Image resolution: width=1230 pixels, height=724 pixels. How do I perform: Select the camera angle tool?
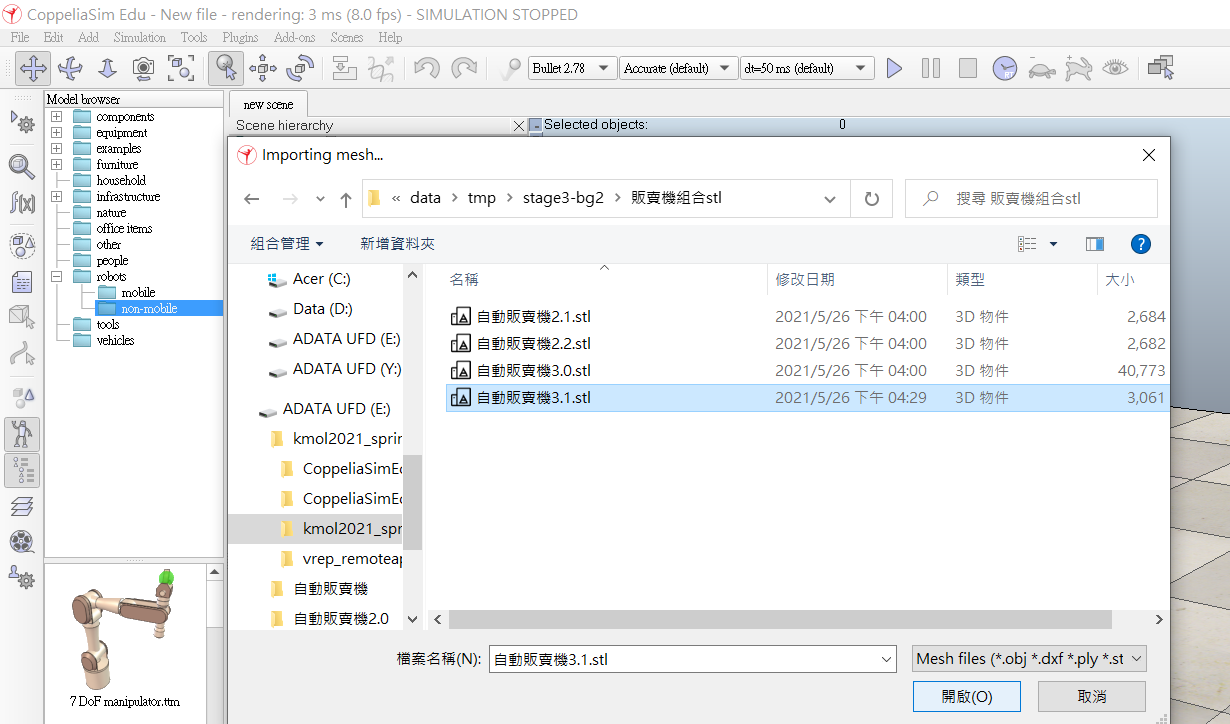pos(144,68)
